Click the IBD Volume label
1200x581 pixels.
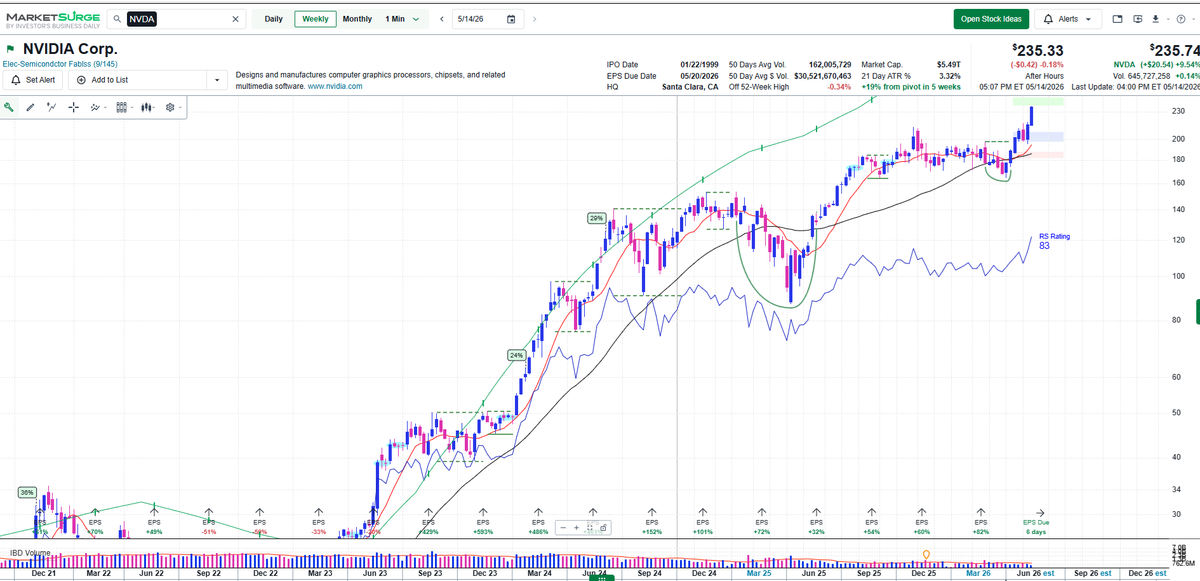tap(30, 552)
